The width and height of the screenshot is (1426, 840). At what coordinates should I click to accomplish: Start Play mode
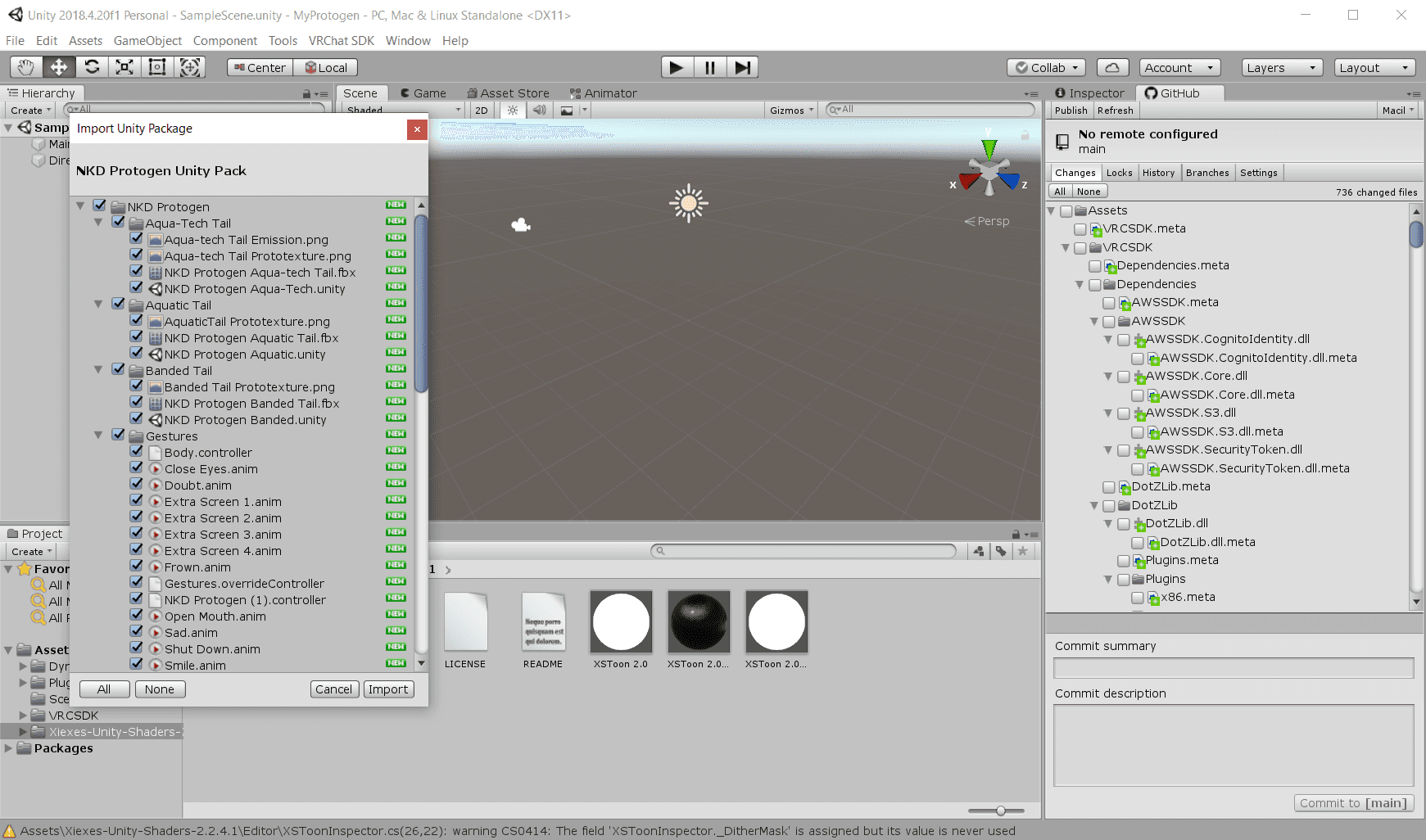(x=677, y=67)
